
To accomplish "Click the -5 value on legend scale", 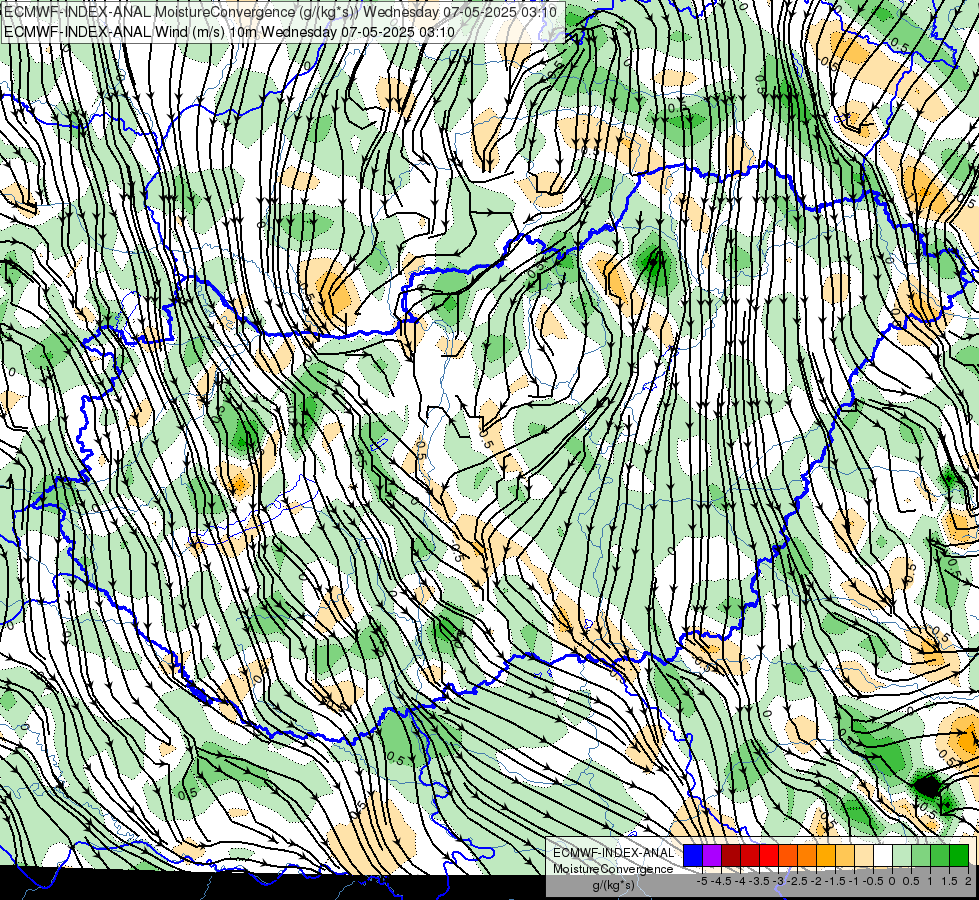I will click(x=702, y=881).
